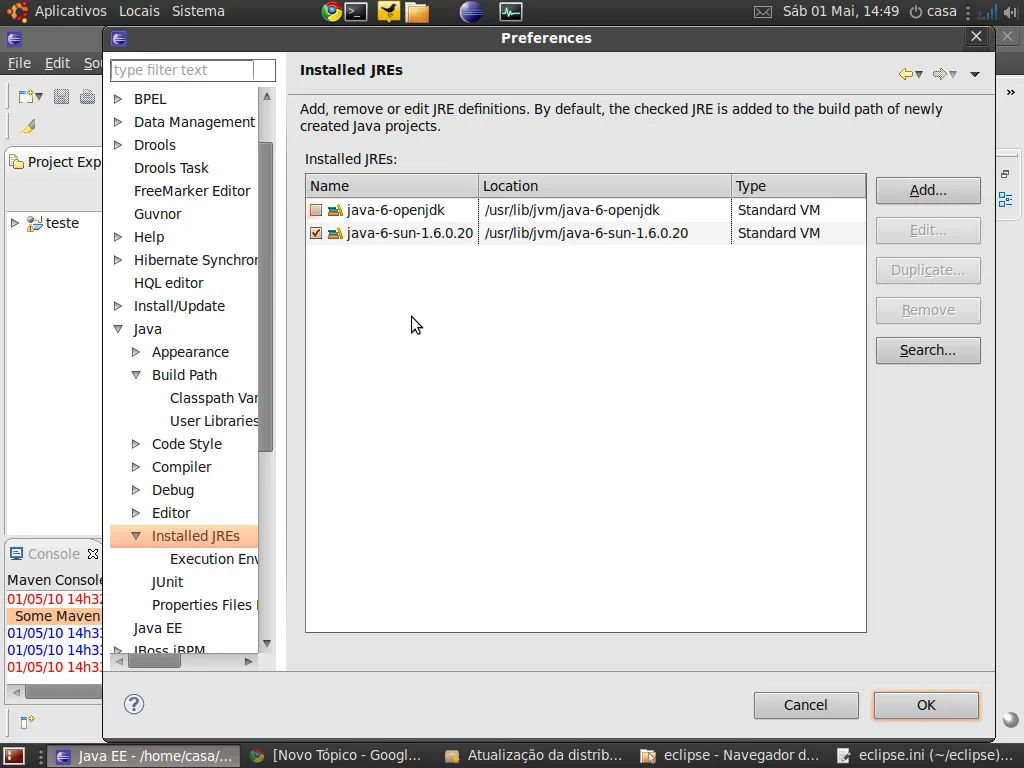Select the JUnit preferences item

(167, 582)
